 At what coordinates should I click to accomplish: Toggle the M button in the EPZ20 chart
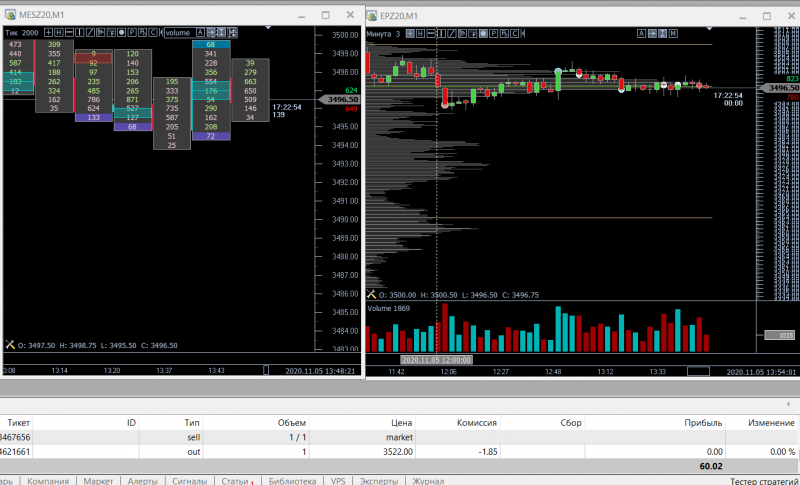[x=673, y=34]
